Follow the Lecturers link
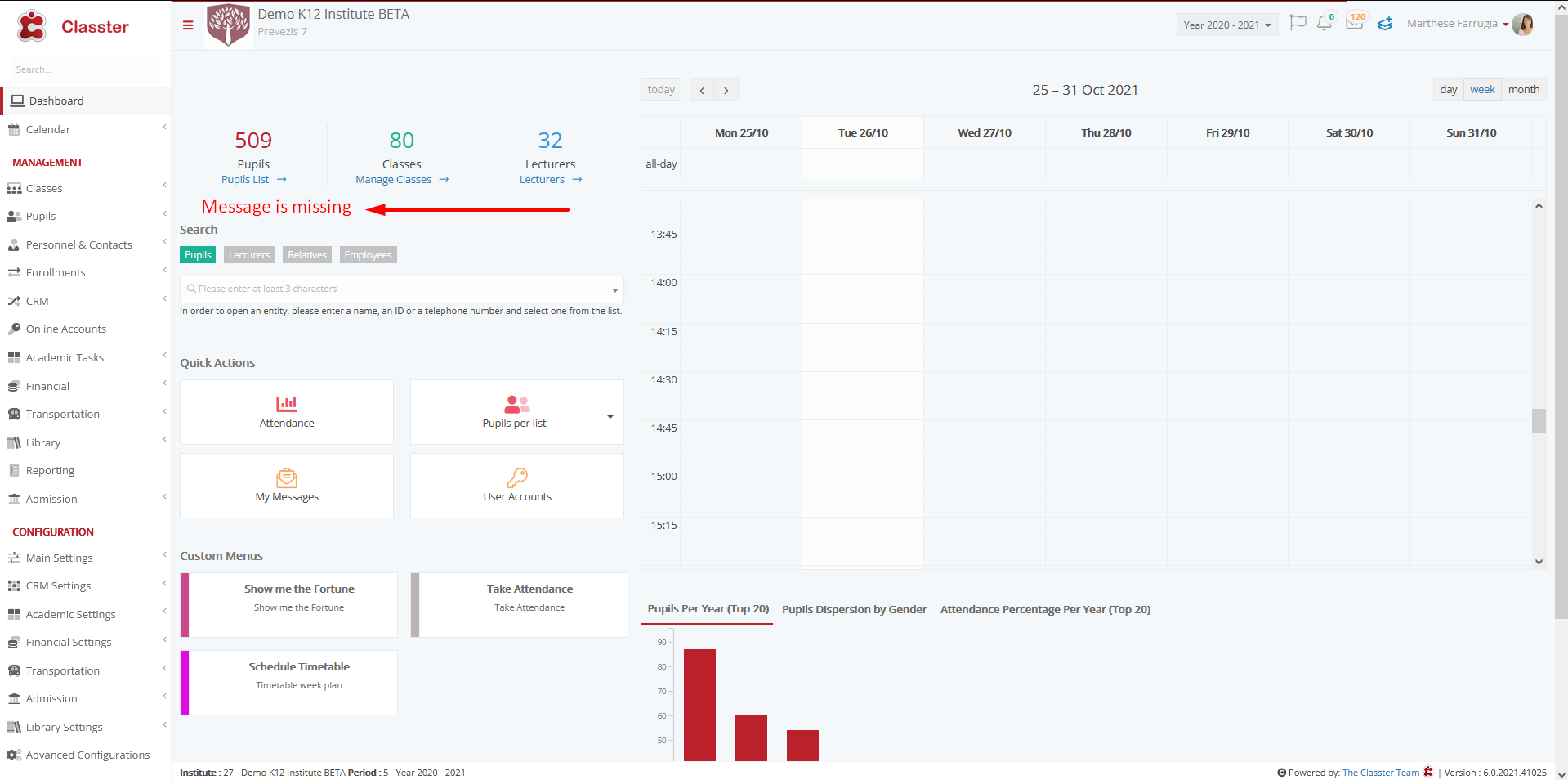This screenshot has height=780, width=1568. pyautogui.click(x=551, y=180)
